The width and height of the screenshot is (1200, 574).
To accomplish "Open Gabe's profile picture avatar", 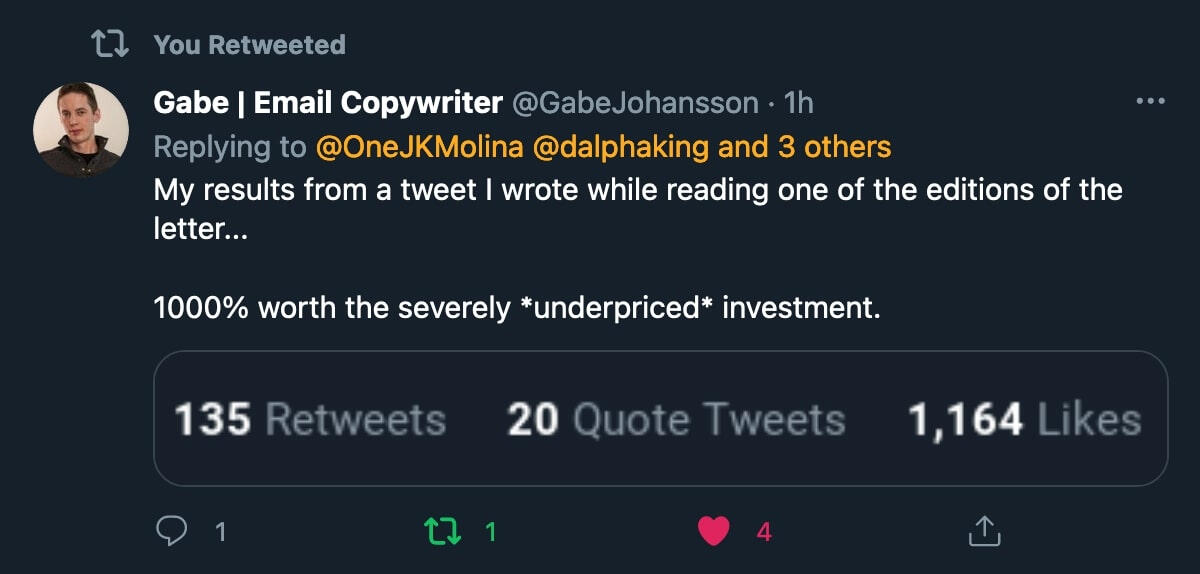I will tap(81, 130).
